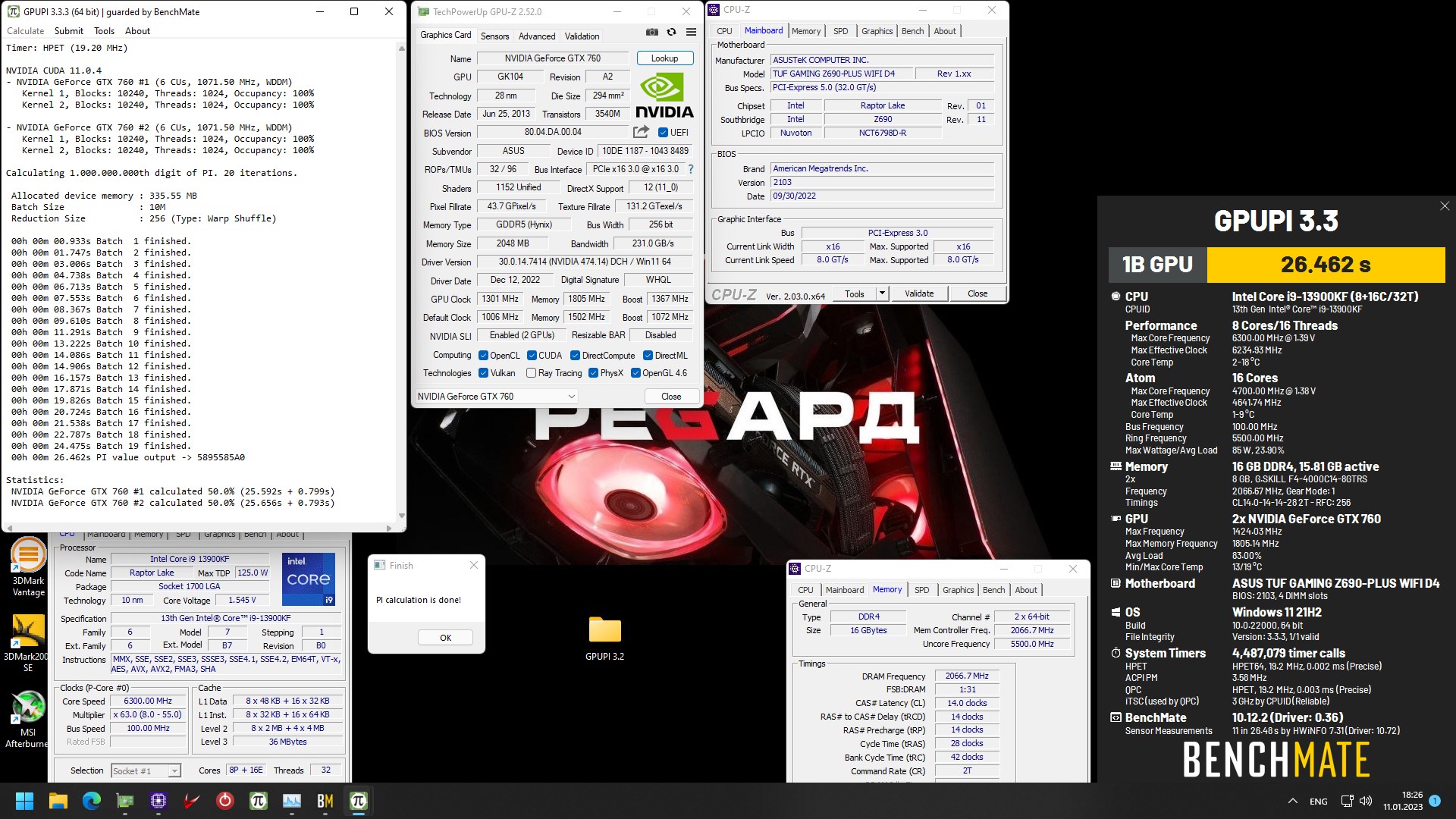Screen dimensions: 1456x819
Task: Open the GPU-Z hamburger menu
Action: (691, 32)
